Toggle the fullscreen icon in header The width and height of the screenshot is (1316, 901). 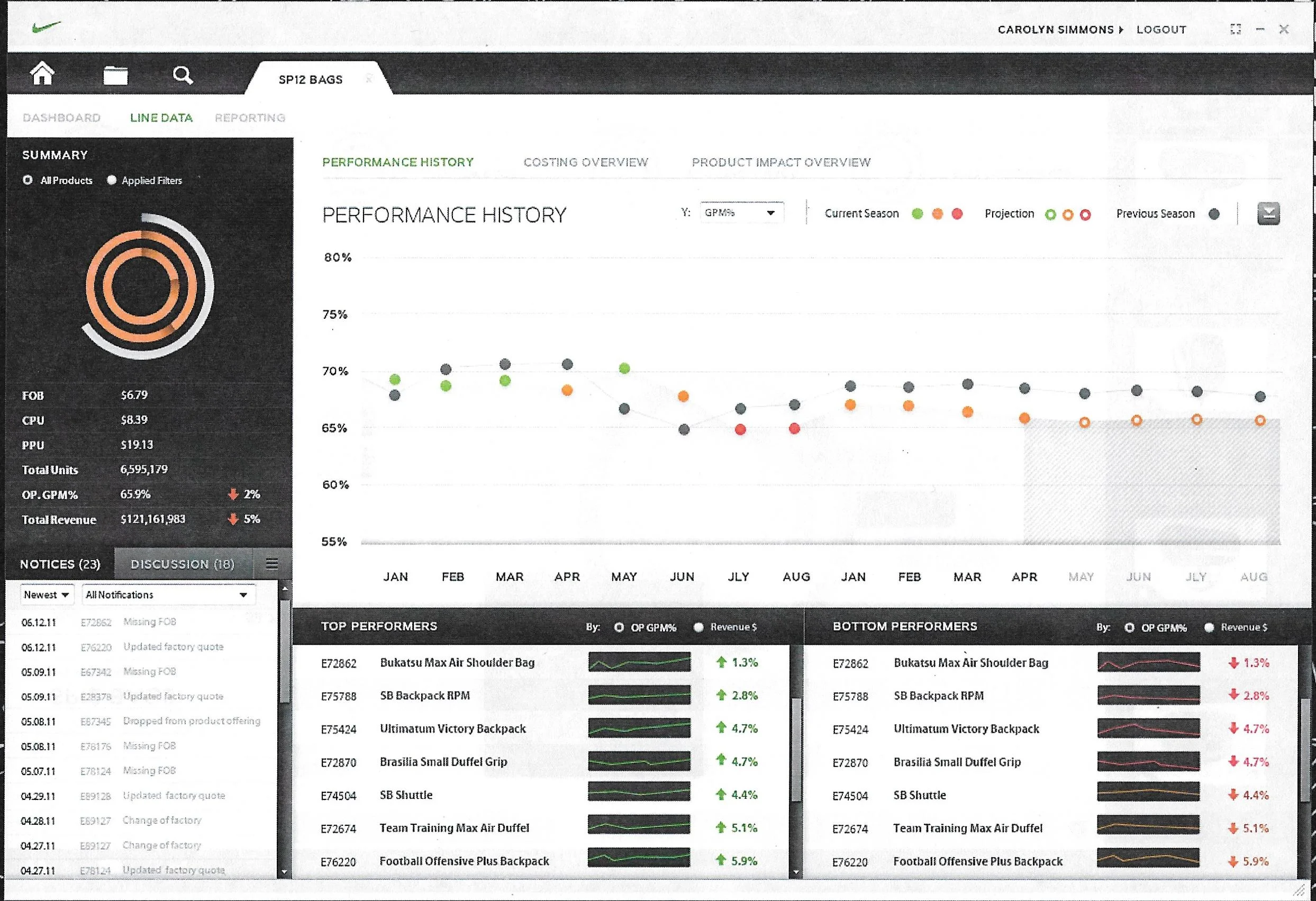click(x=1236, y=30)
